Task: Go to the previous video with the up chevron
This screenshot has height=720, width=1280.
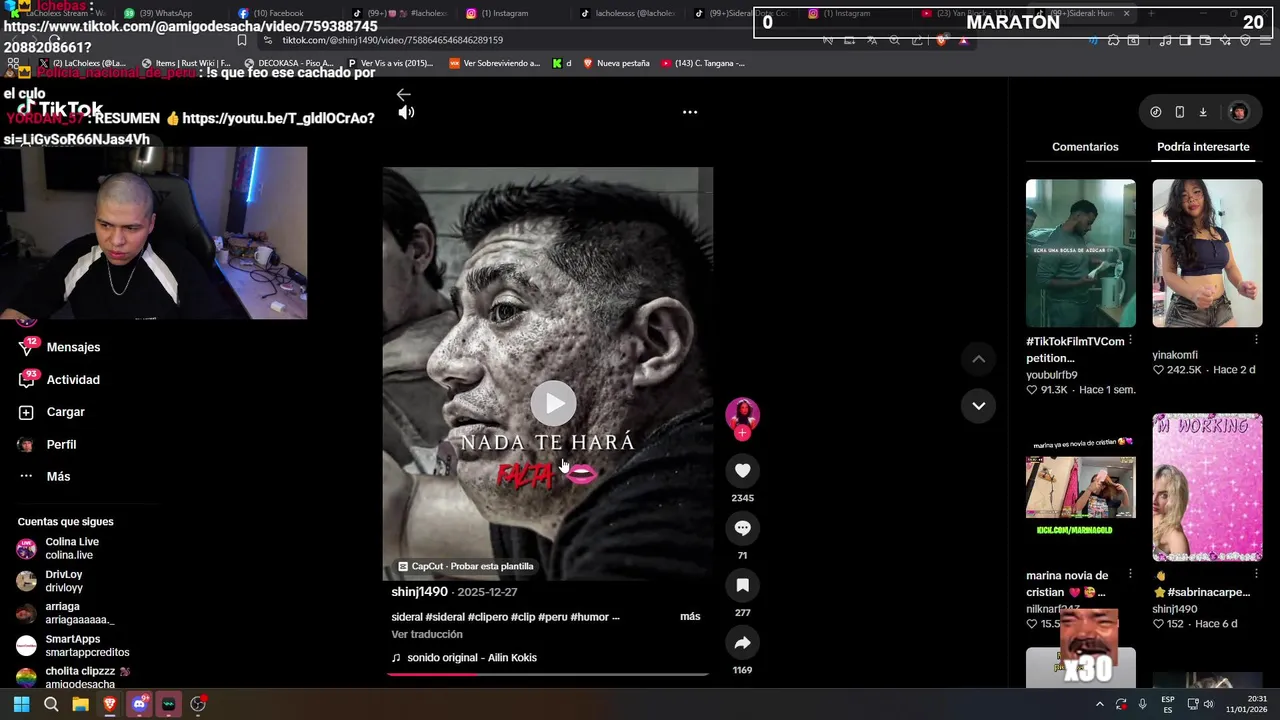Action: click(979, 359)
